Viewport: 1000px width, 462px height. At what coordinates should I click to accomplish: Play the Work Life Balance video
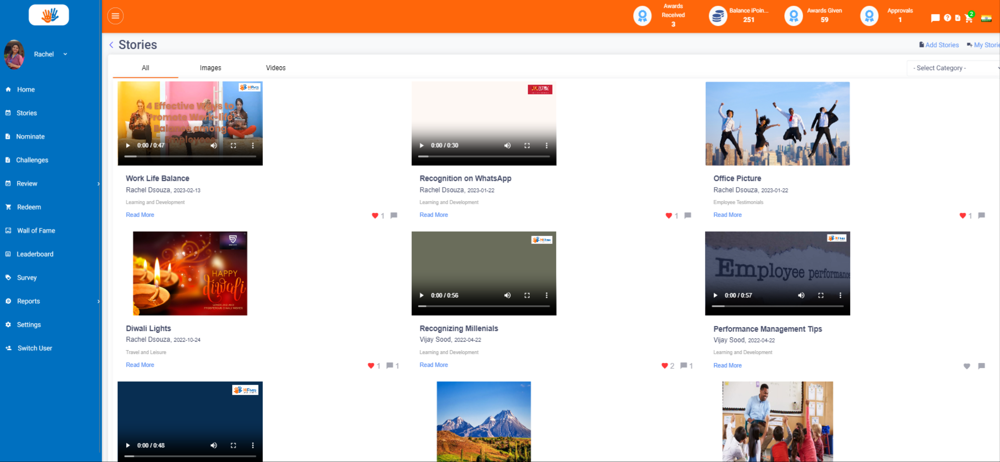pos(127,145)
